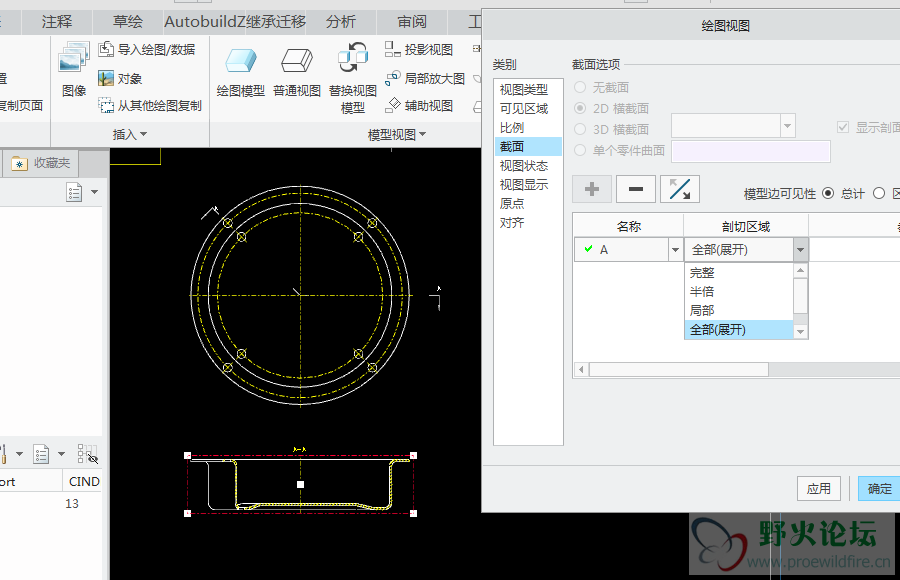The image size is (900, 580).
Task: Choose Half (半倍) in the dropdown list
Action: (x=739, y=292)
